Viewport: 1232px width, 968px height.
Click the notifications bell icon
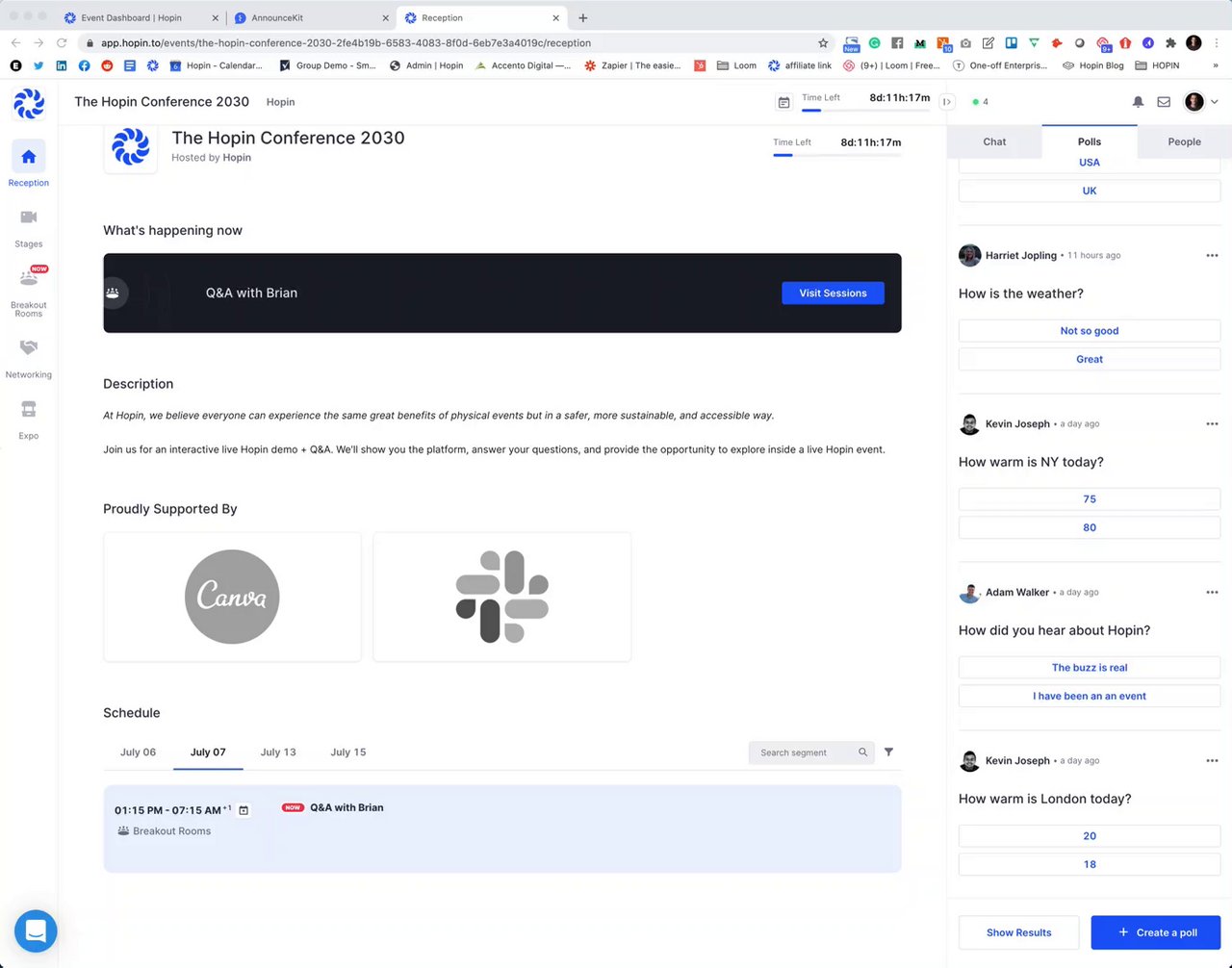[1138, 102]
